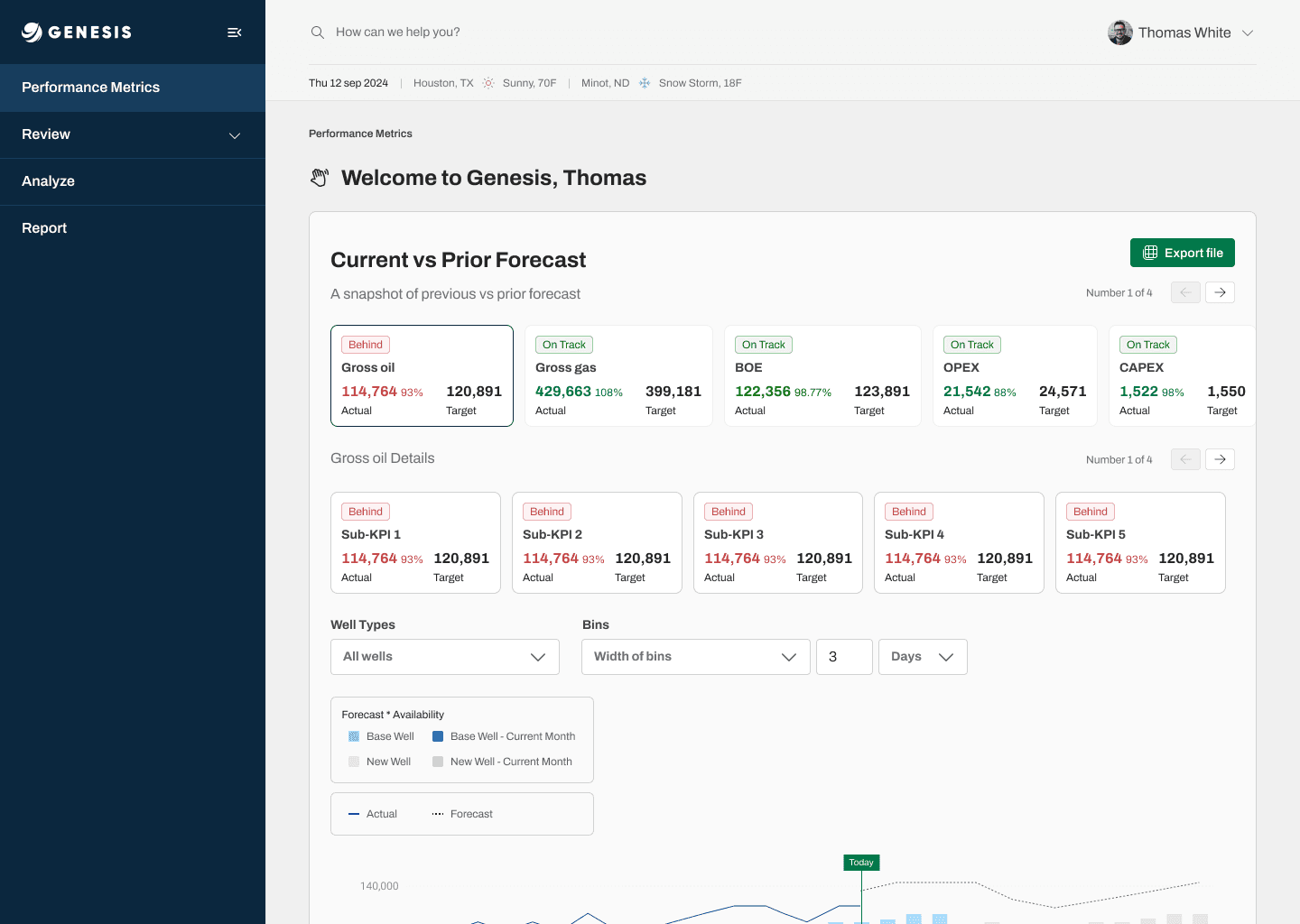Open the Sub-KPI 5 card

coord(1140,542)
